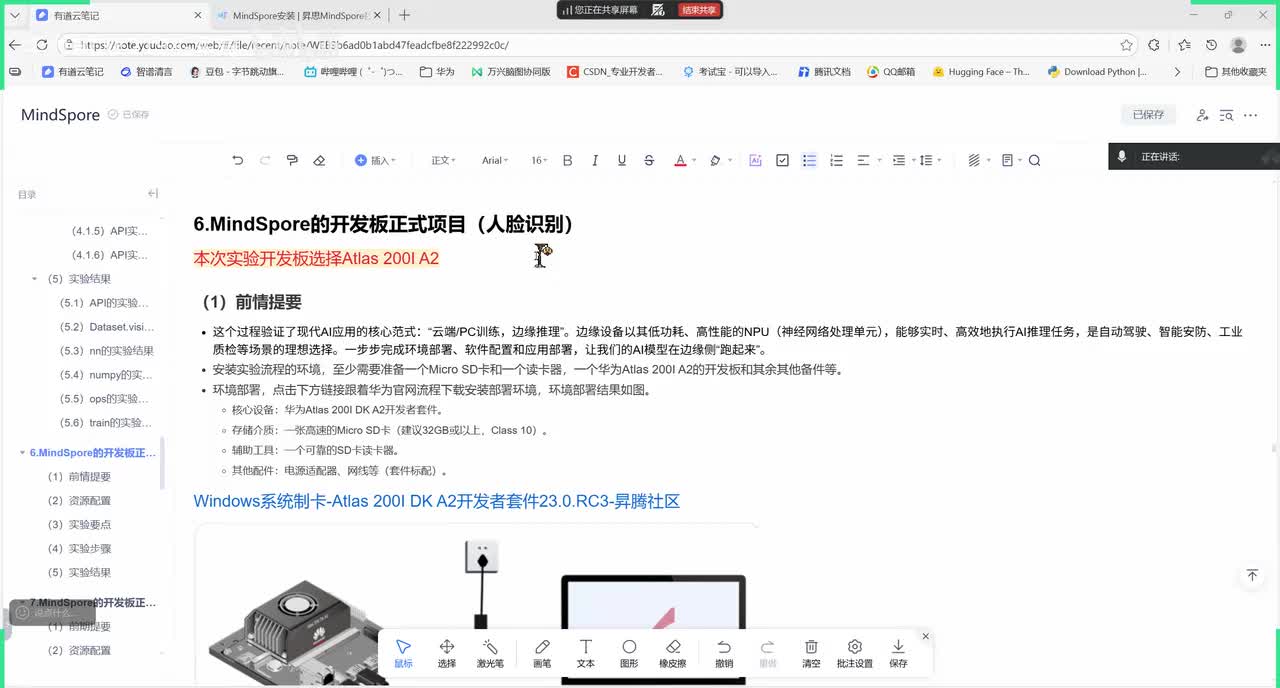Click the share/collaborators icon

coord(1202,115)
